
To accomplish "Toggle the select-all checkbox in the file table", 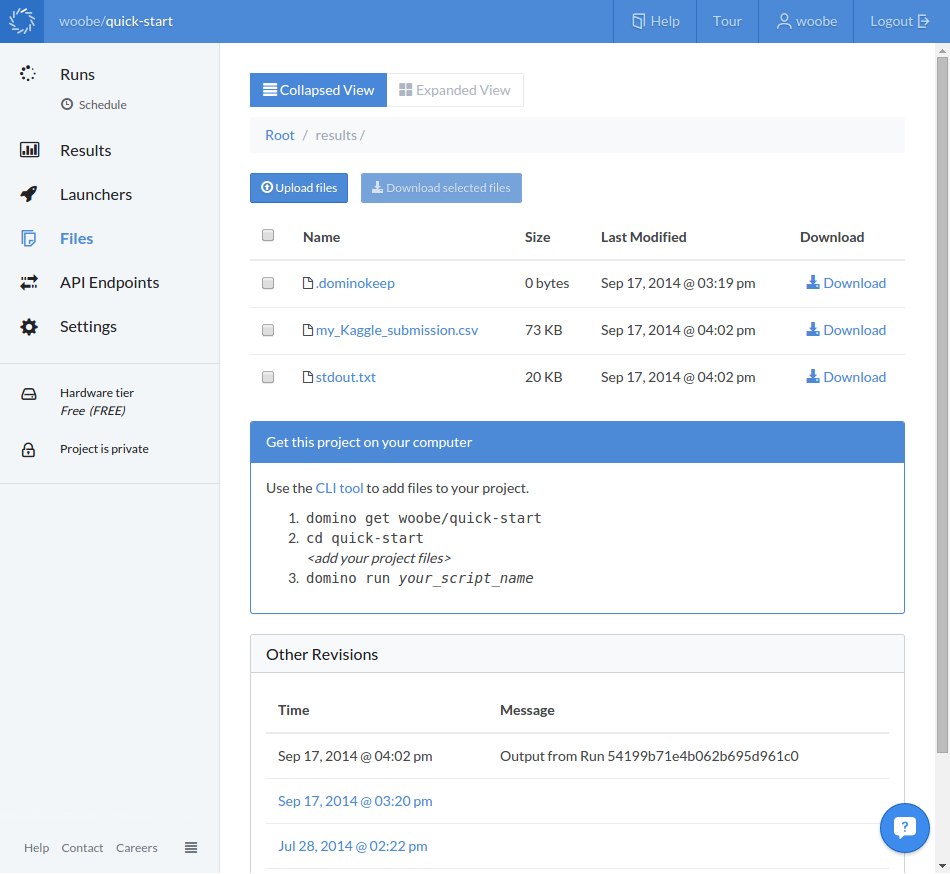I will tap(268, 234).
